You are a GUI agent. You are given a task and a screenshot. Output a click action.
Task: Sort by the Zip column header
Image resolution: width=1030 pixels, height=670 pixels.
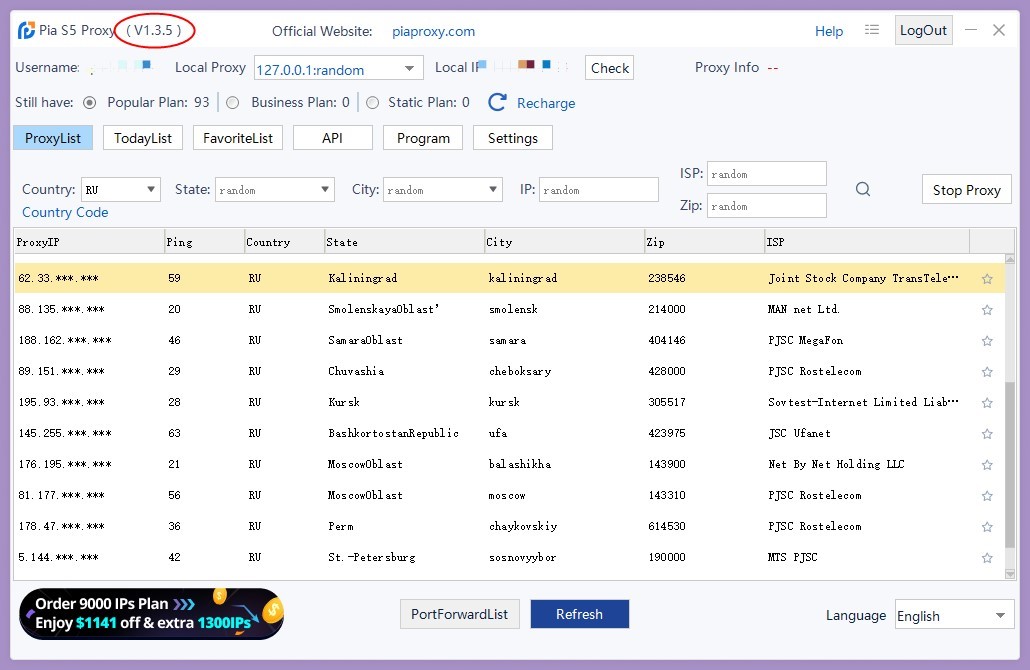click(704, 242)
